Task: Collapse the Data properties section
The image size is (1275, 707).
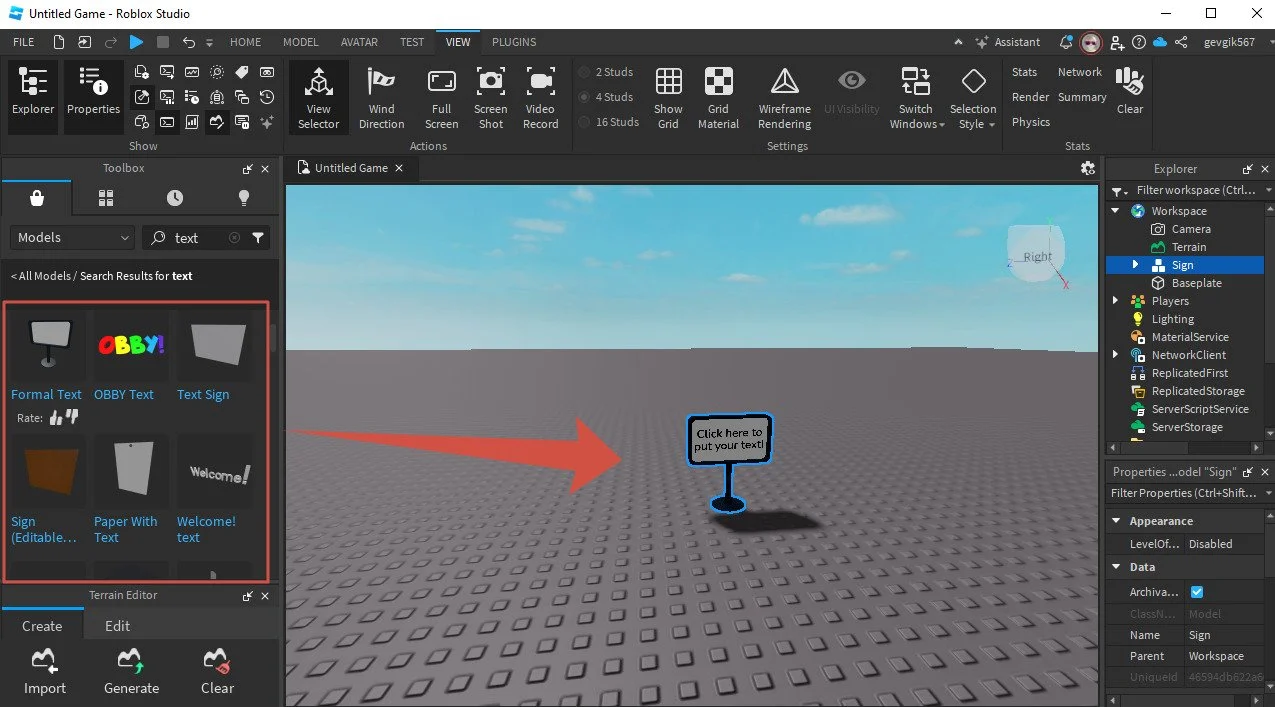Action: [x=1116, y=567]
